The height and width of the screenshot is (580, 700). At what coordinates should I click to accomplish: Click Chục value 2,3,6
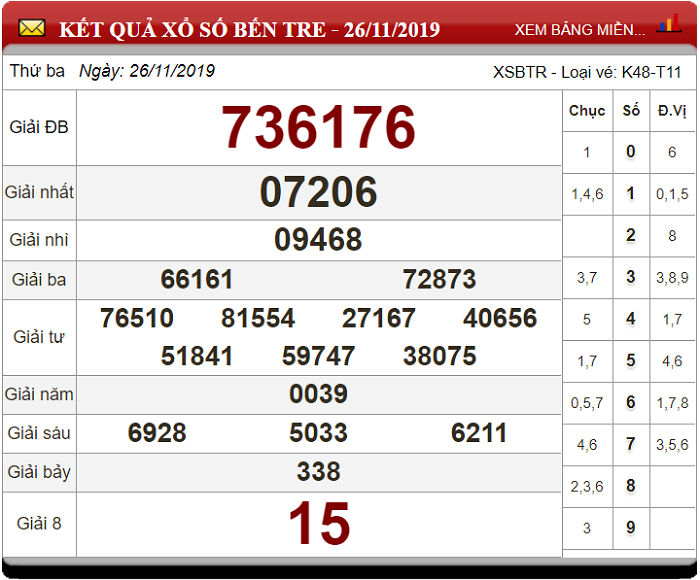coord(587,487)
